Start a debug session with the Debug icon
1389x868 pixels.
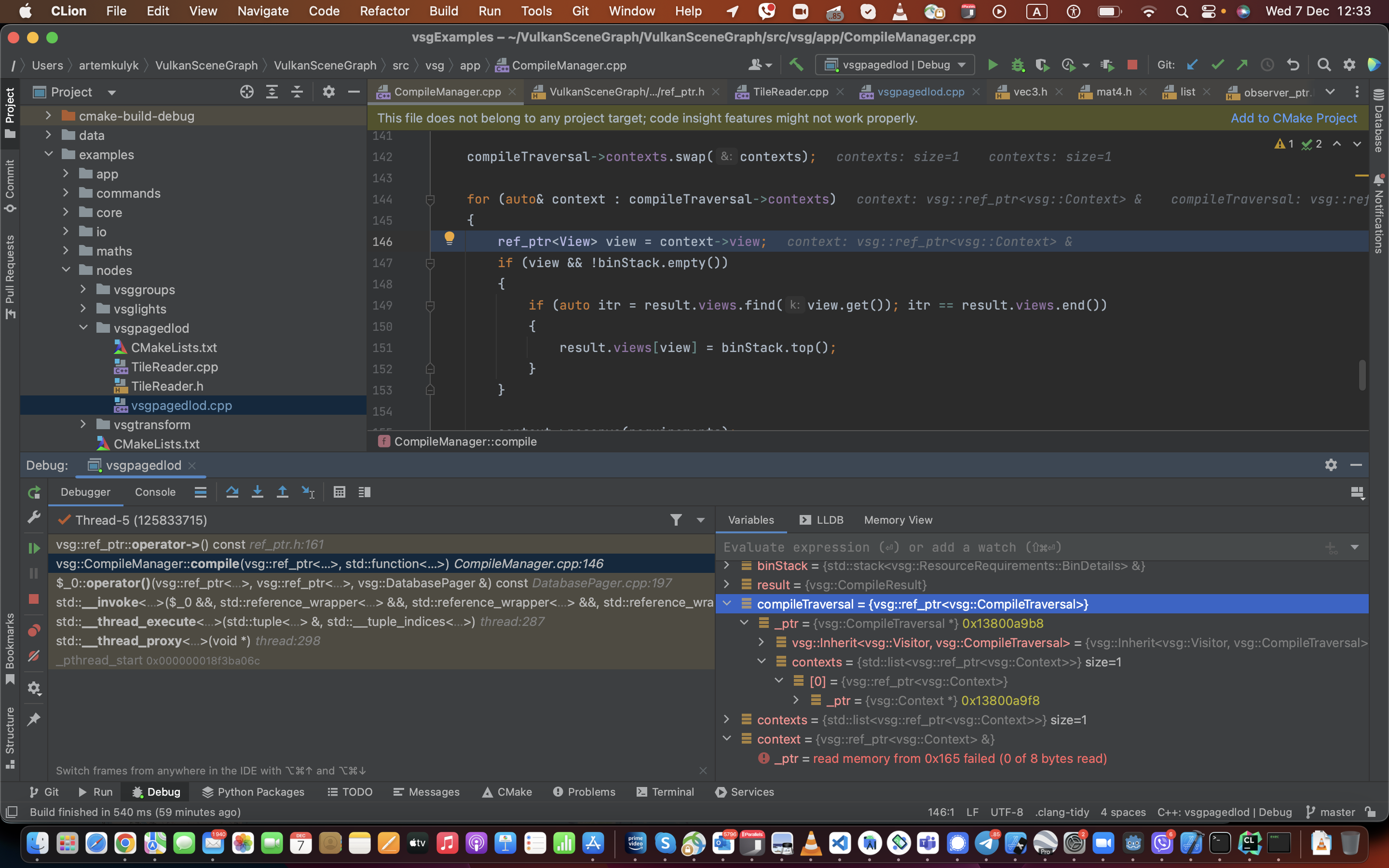[x=1018, y=64]
